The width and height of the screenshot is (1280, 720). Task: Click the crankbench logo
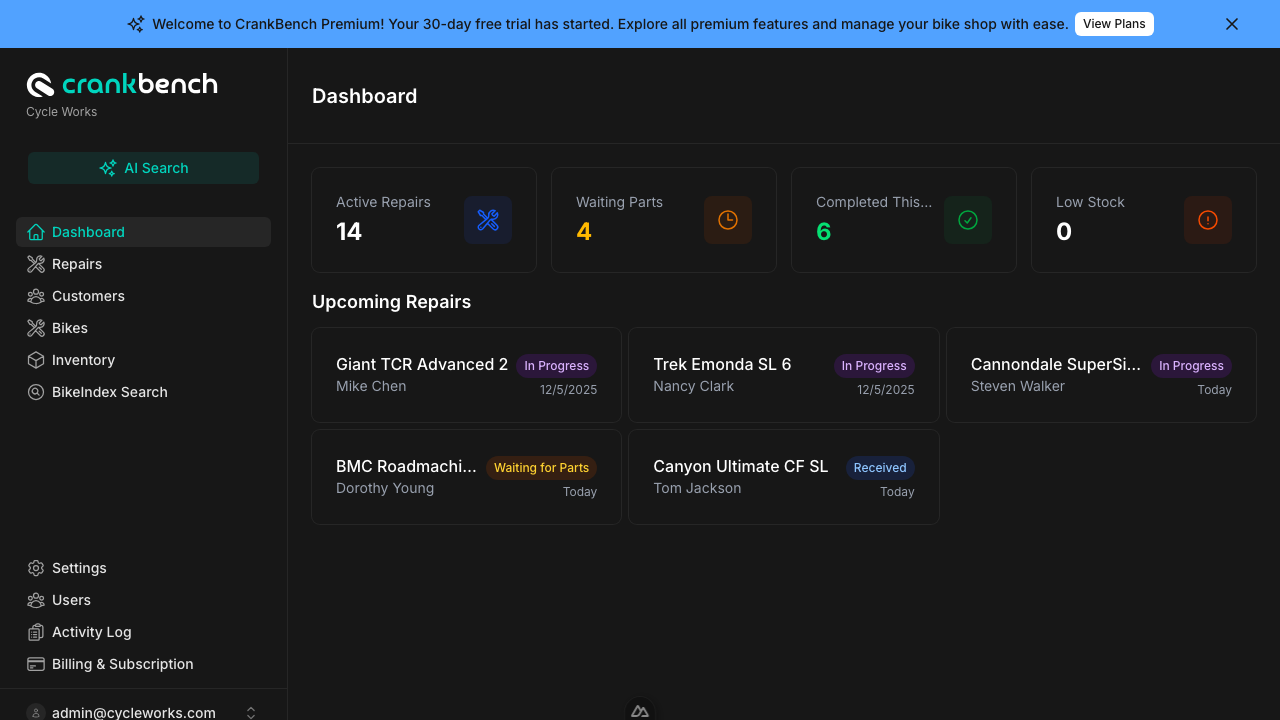(122, 84)
